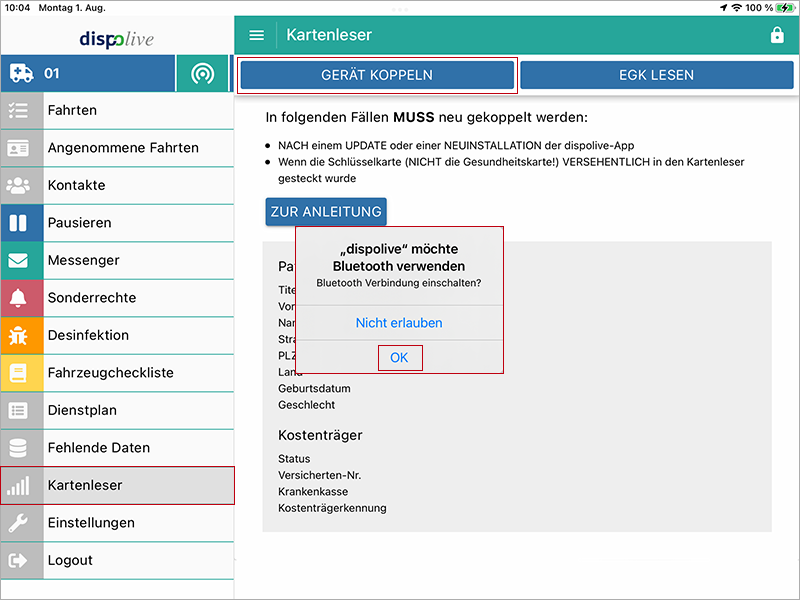Open Angenommene Fahrten menu entry
This screenshot has height=600, width=800.
click(x=117, y=148)
